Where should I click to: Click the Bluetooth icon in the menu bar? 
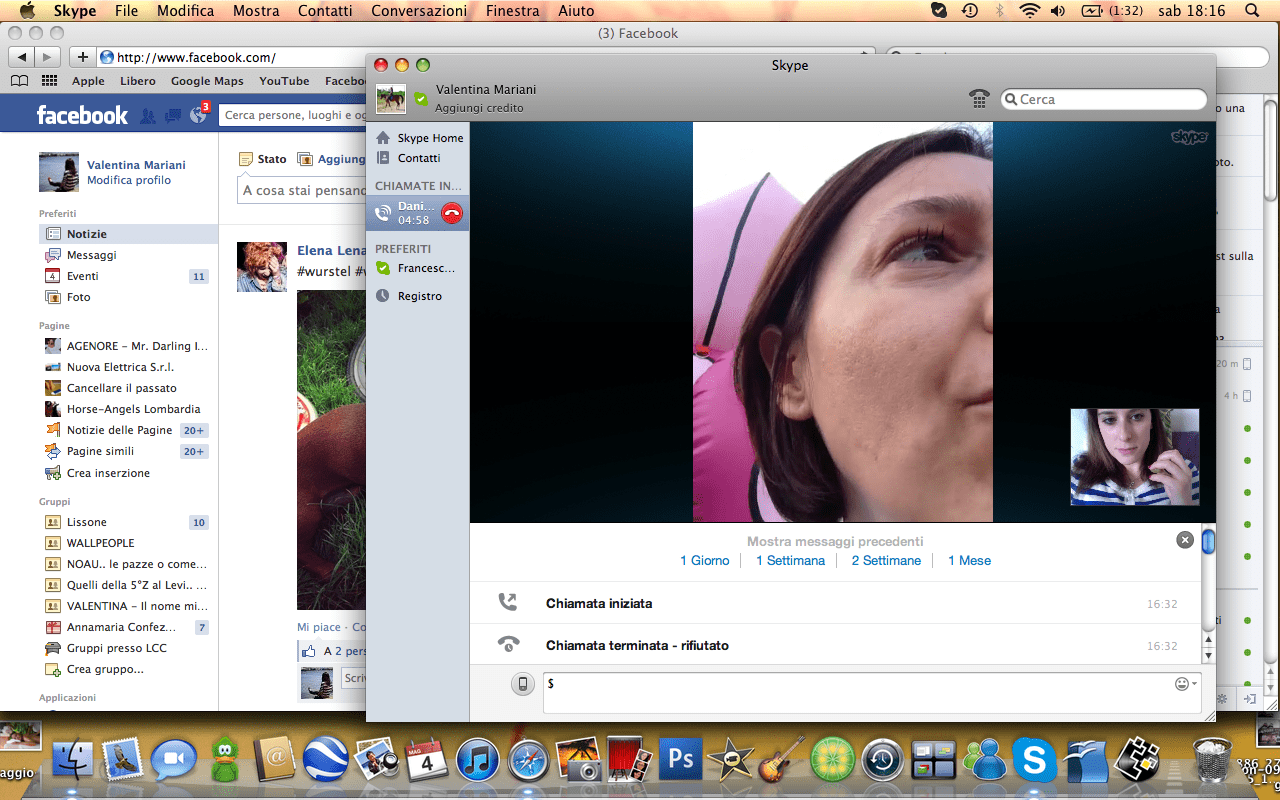pyautogui.click(x=1000, y=11)
